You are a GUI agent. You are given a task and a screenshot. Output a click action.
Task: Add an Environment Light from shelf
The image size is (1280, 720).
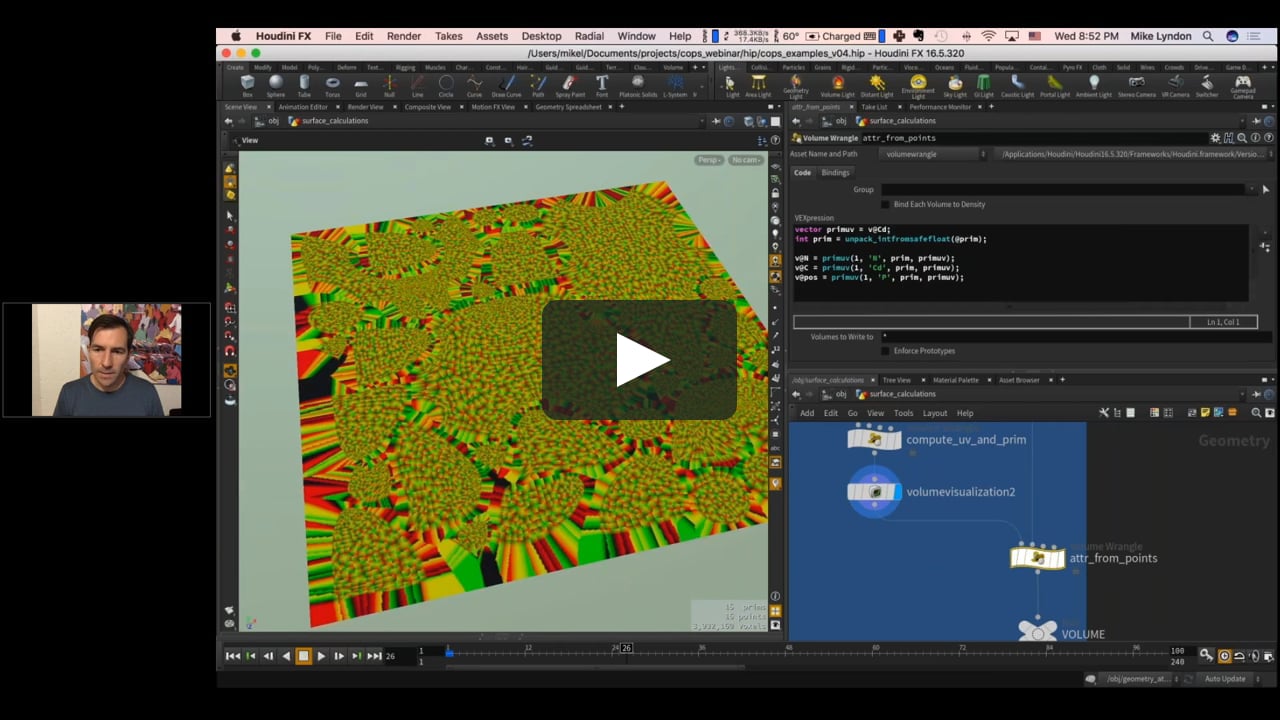(x=918, y=86)
